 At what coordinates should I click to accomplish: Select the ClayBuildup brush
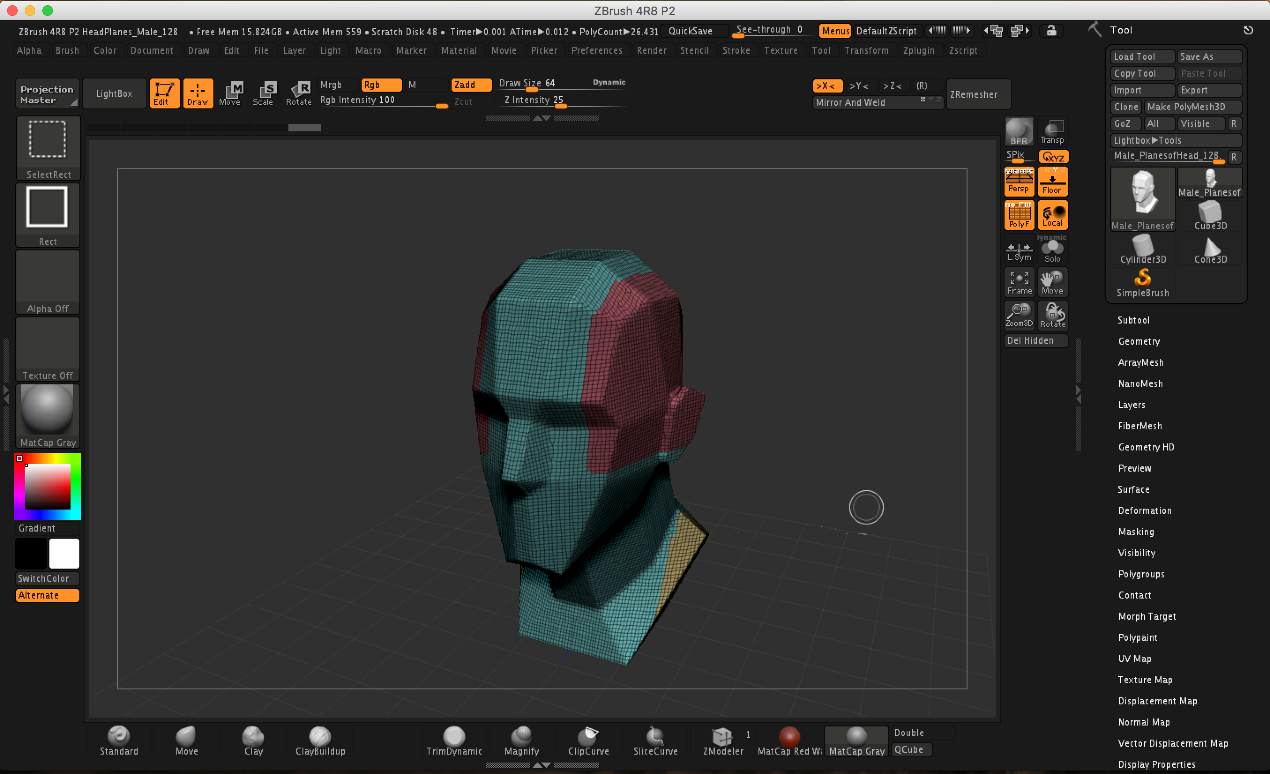pyautogui.click(x=320, y=740)
